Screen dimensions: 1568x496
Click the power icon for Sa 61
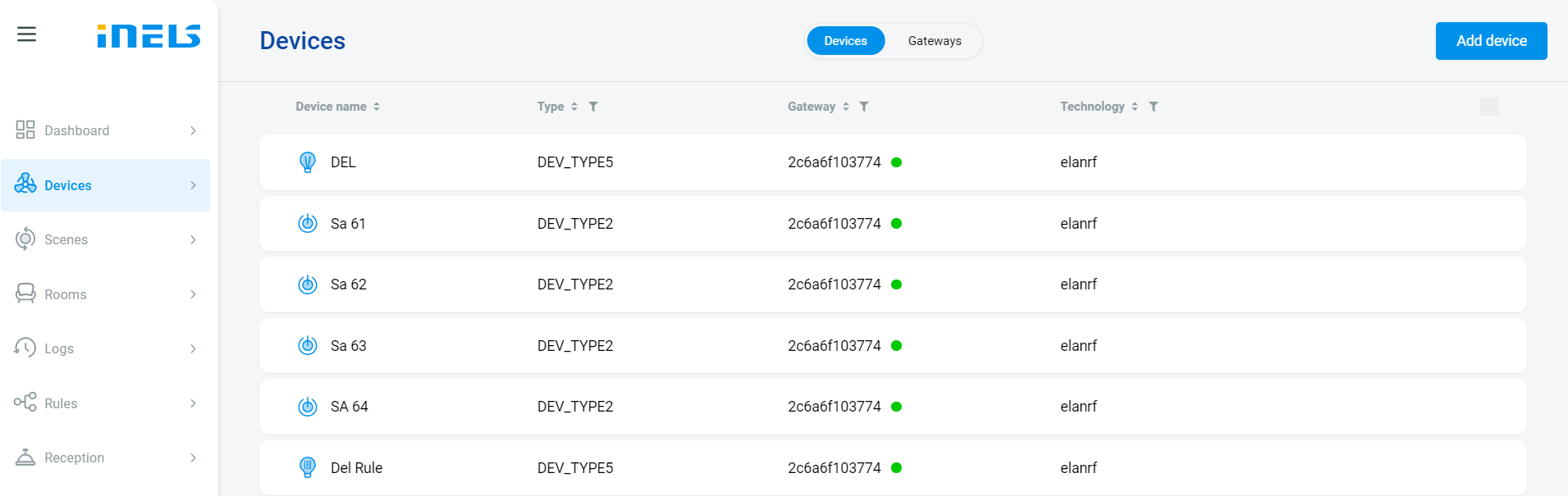(308, 224)
